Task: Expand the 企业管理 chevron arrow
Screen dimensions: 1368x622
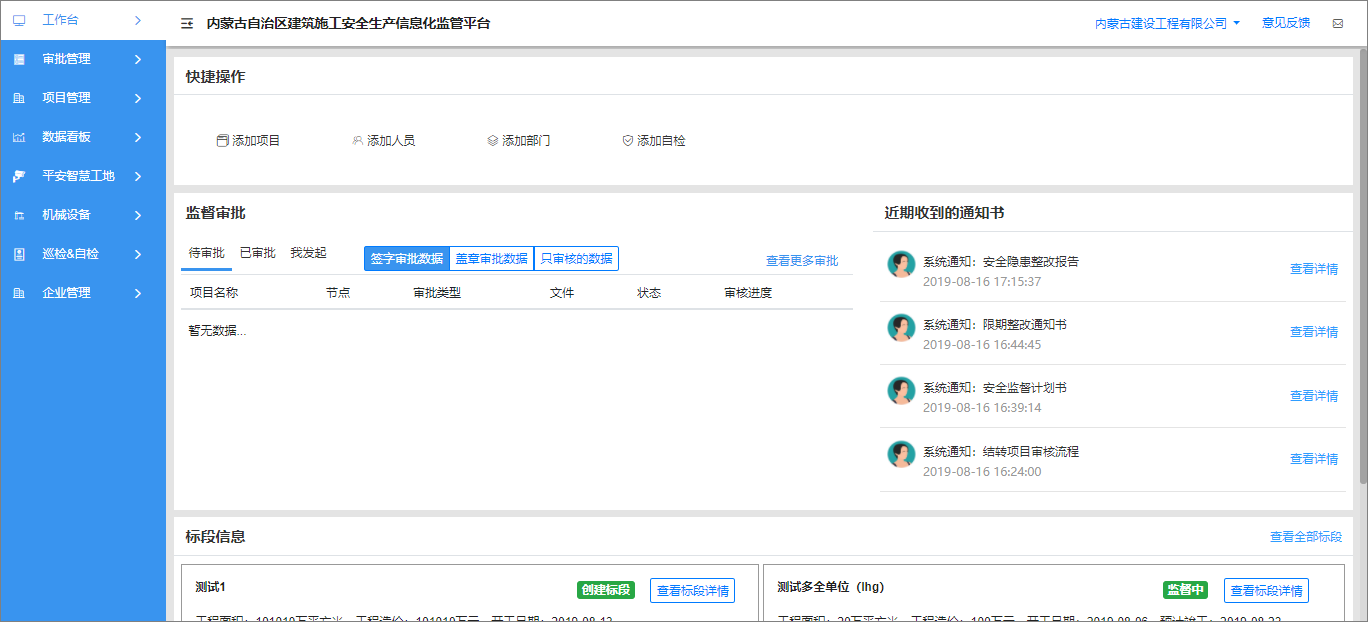Action: 138,293
